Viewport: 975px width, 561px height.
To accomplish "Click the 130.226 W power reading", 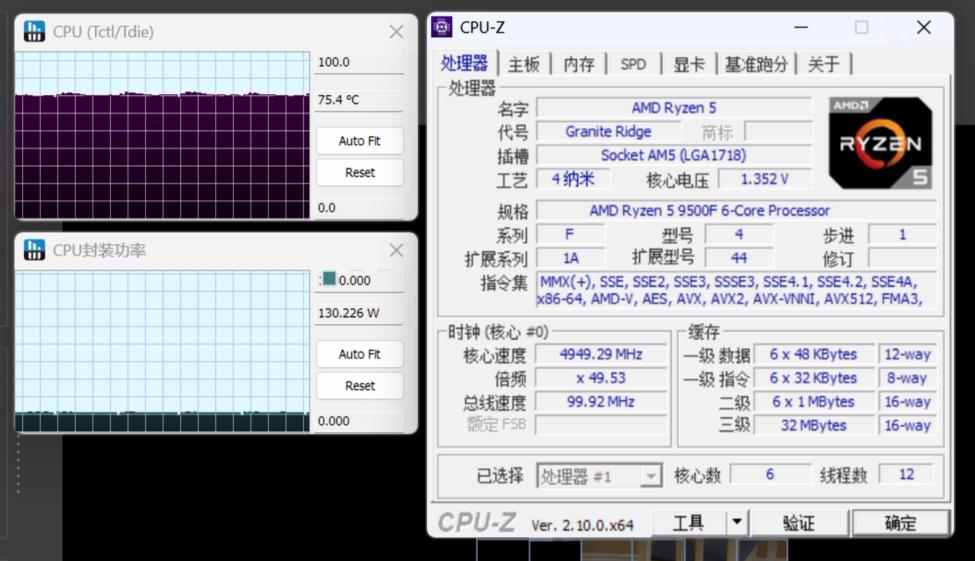I will point(359,313).
